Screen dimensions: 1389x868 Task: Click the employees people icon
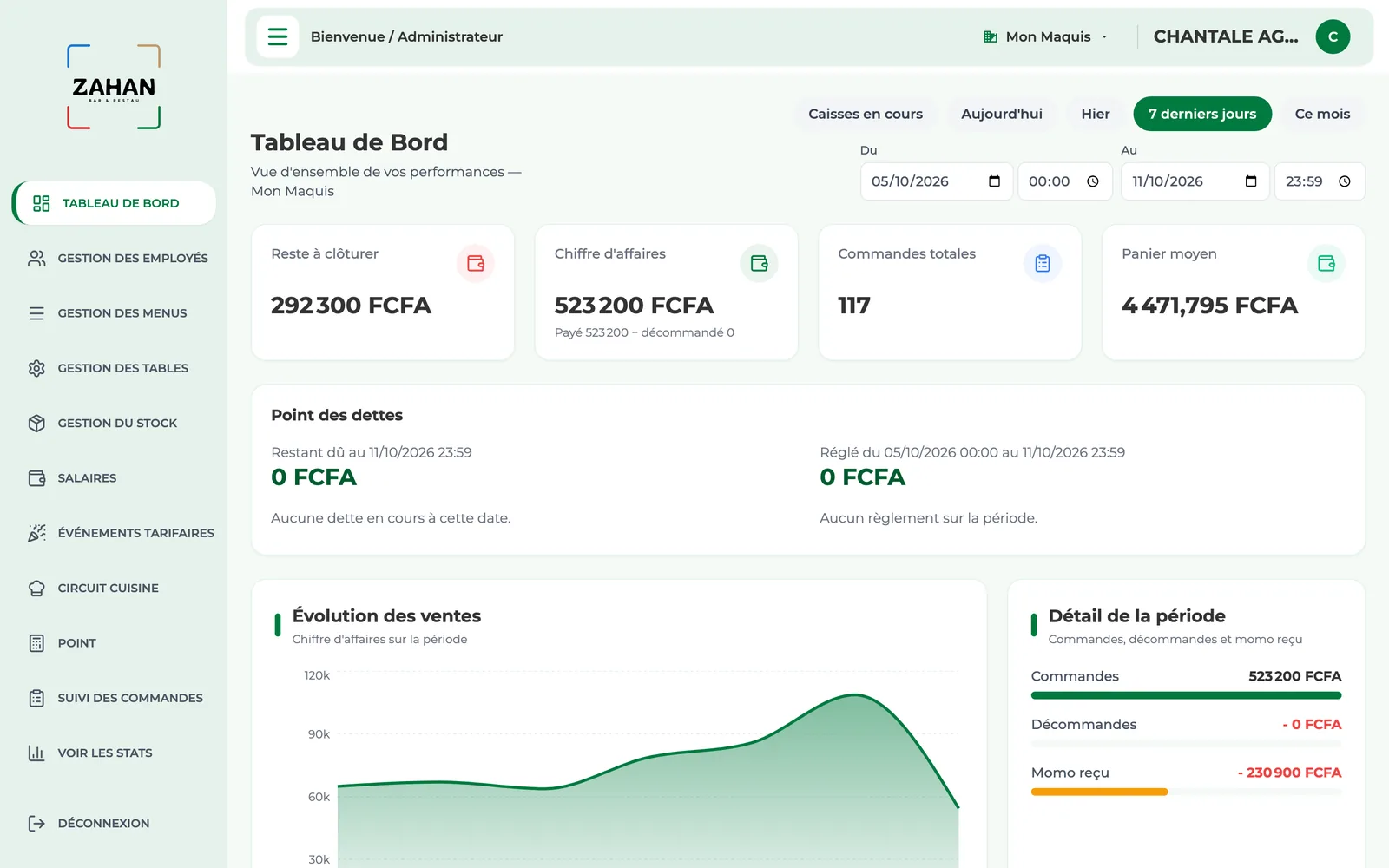[x=36, y=258]
